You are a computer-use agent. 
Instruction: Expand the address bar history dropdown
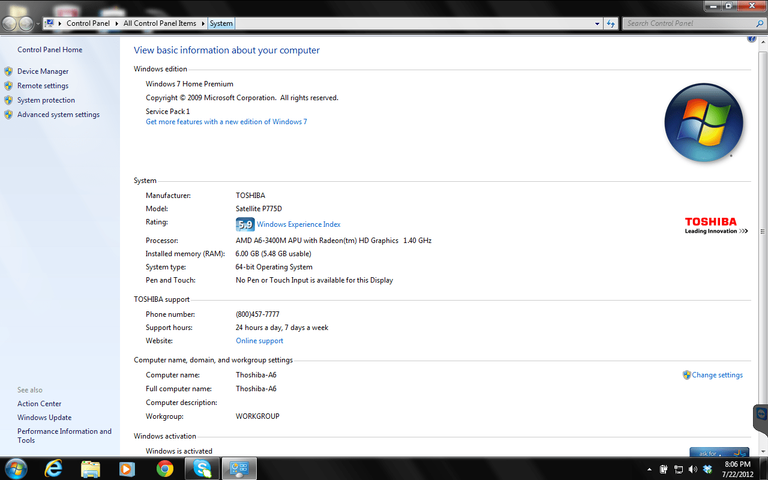click(597, 23)
